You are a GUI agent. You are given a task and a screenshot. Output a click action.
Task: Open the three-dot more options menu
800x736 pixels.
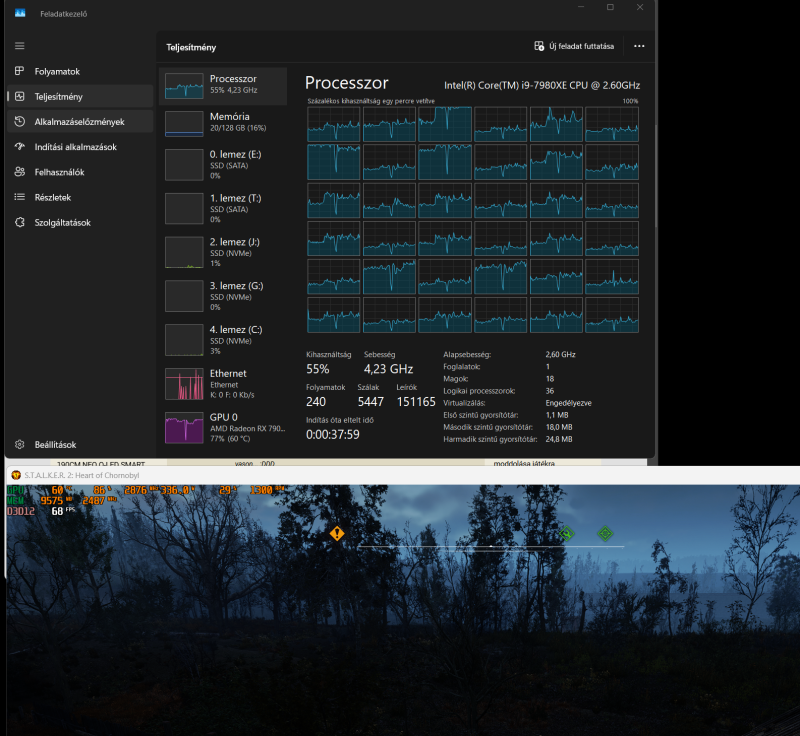tap(639, 46)
